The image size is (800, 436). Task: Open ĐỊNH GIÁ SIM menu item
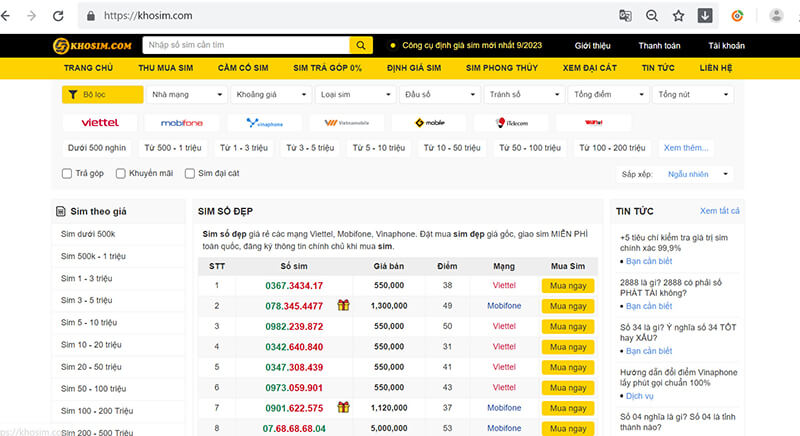[414, 68]
